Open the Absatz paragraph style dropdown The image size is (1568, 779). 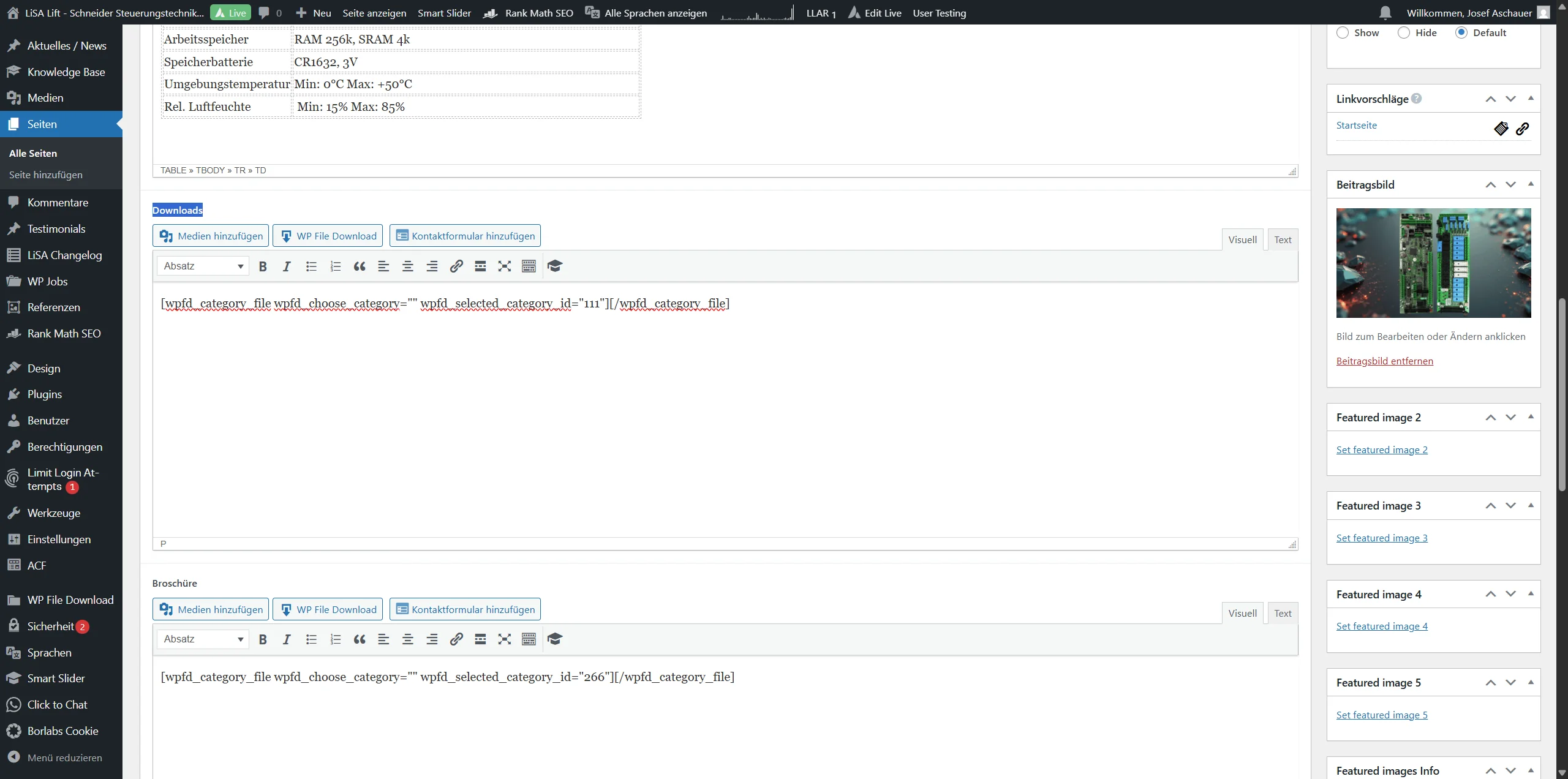click(x=203, y=266)
